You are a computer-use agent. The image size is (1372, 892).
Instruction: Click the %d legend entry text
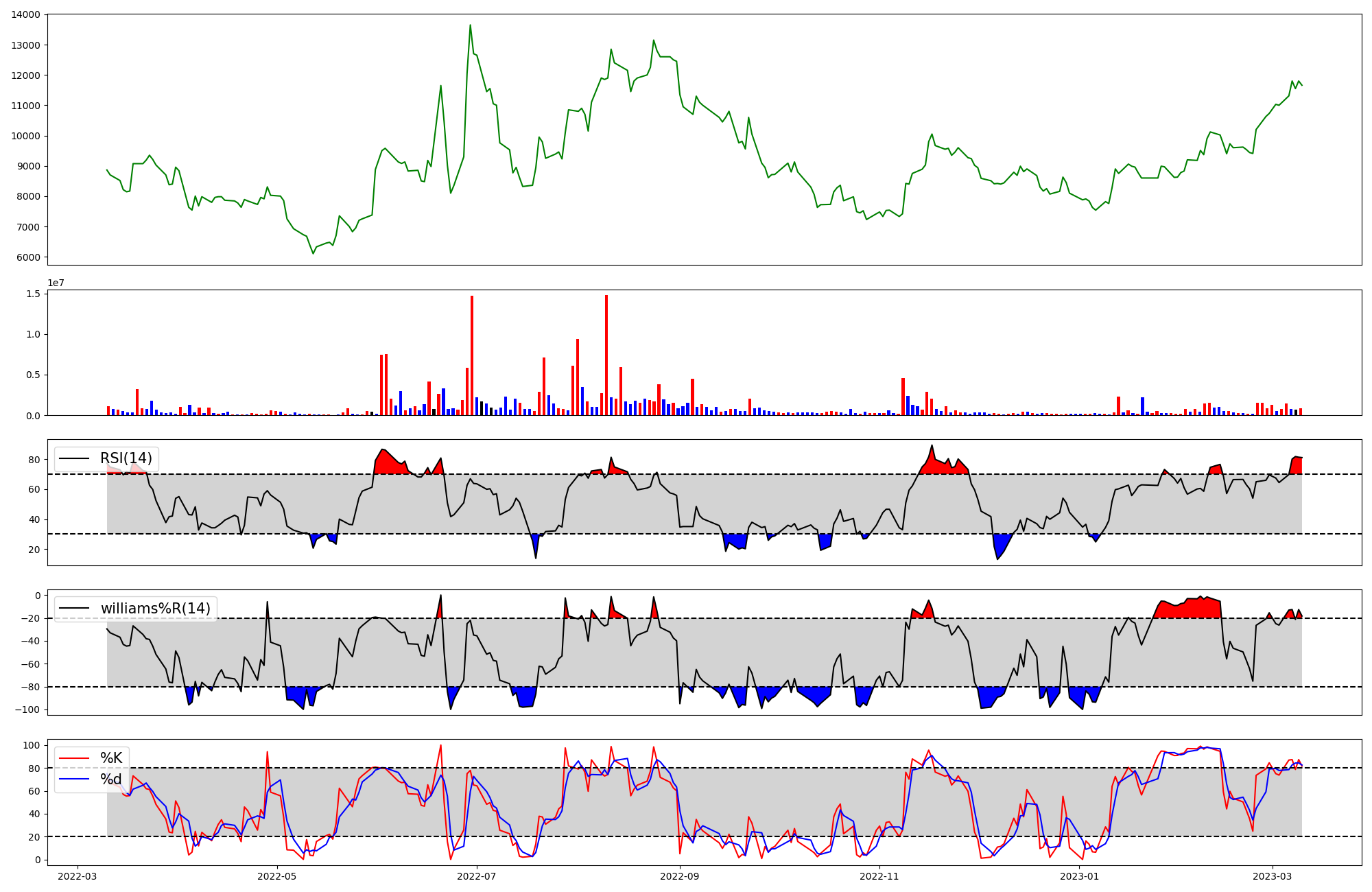point(111,779)
